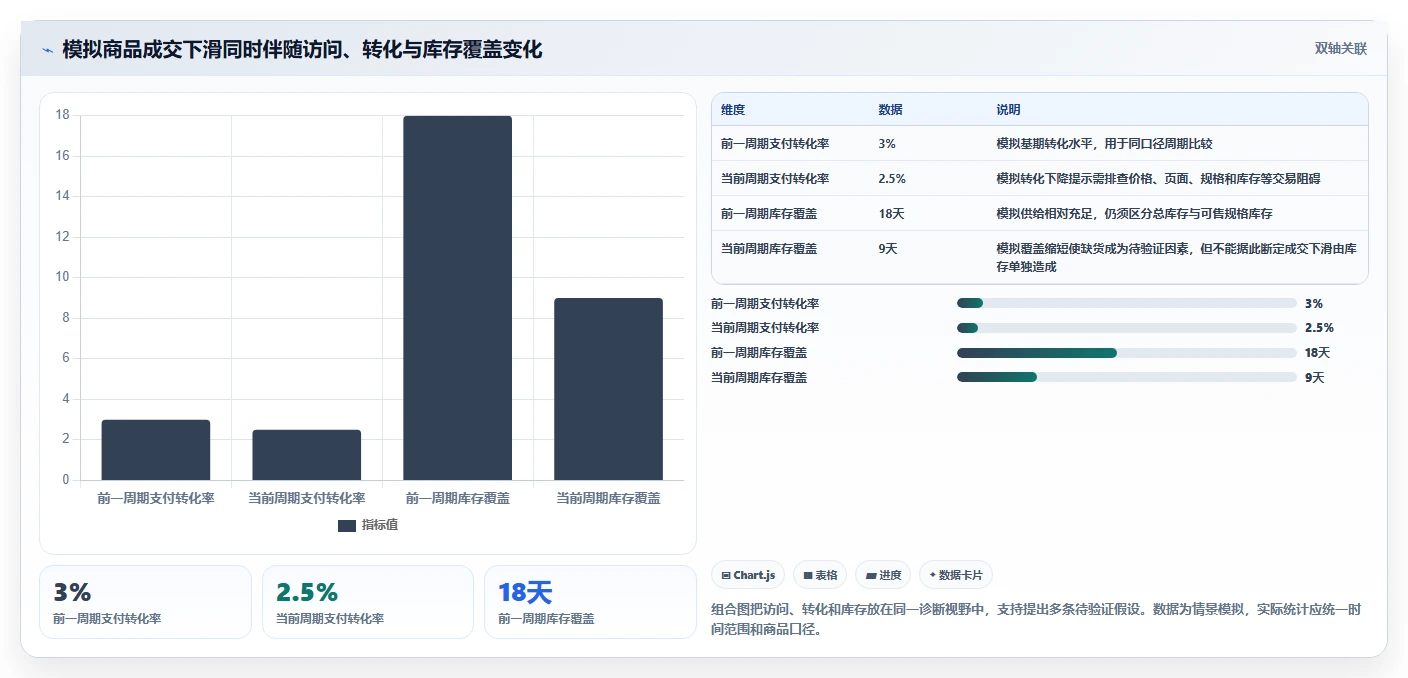Screen dimensions: 1408x678
Task: Click the 2.5% data card
Action: pyautogui.click(x=367, y=602)
